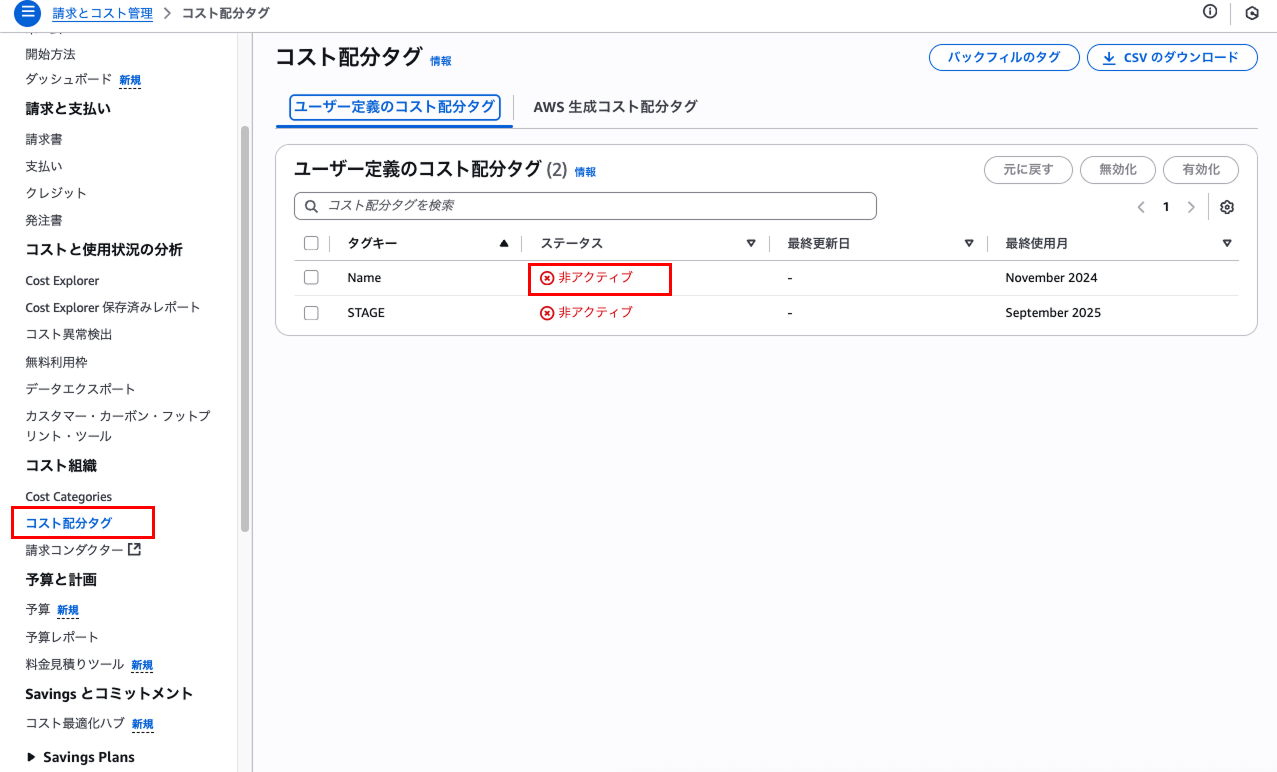Image resolution: width=1277 pixels, height=772 pixels.
Task: Open Cost Explorer 保存済みレポート in sidebar
Action: click(x=113, y=307)
